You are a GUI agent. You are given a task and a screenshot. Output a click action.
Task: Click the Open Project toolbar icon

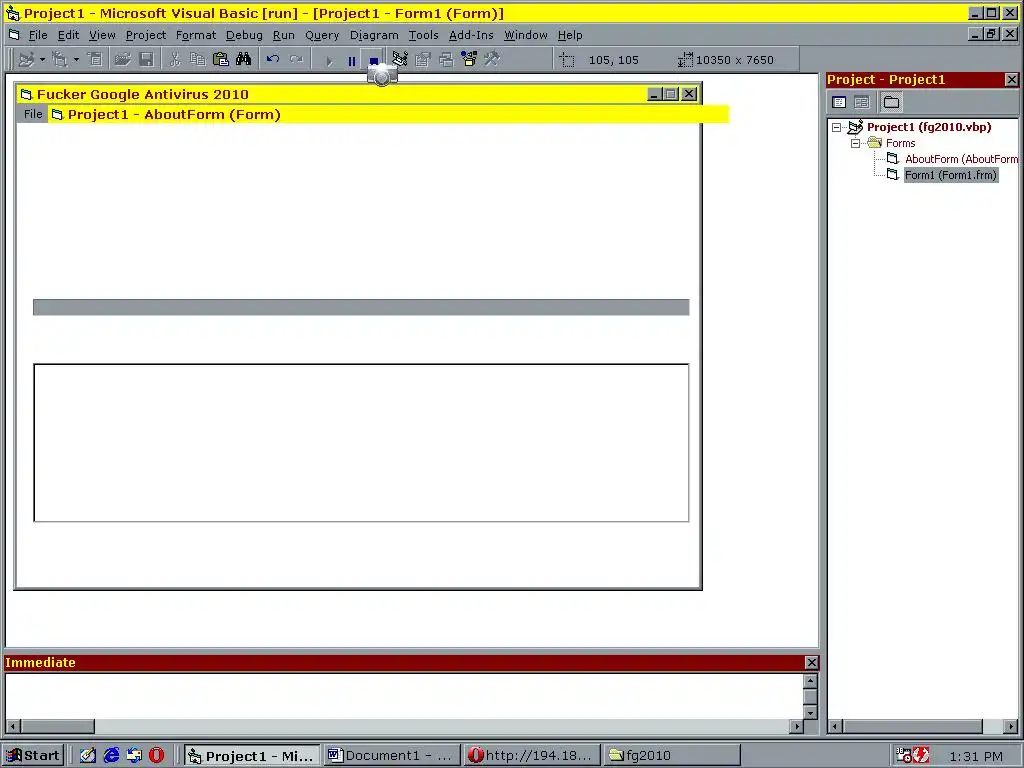(x=122, y=59)
